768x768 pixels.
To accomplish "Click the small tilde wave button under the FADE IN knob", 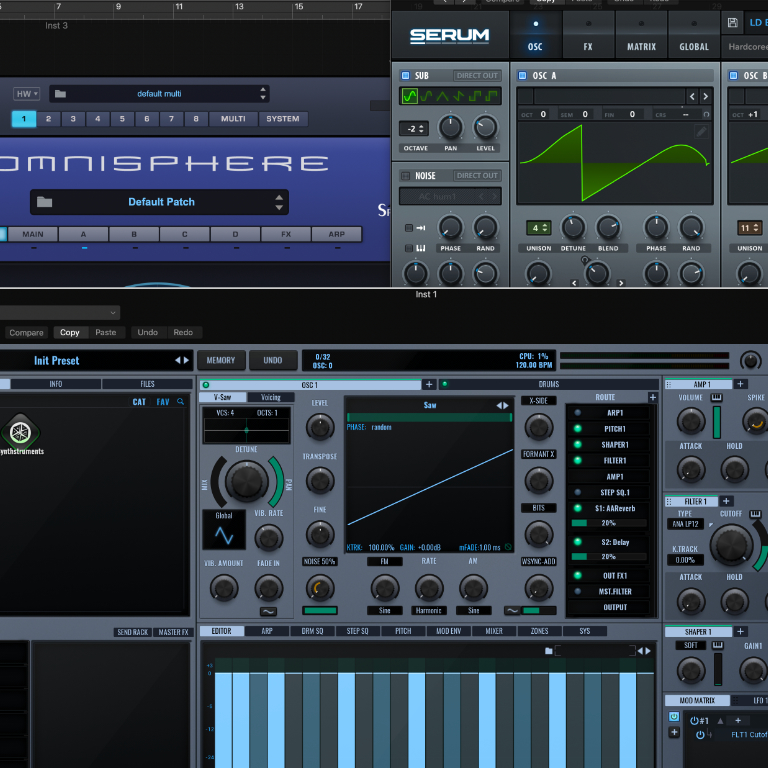I will 268,611.
